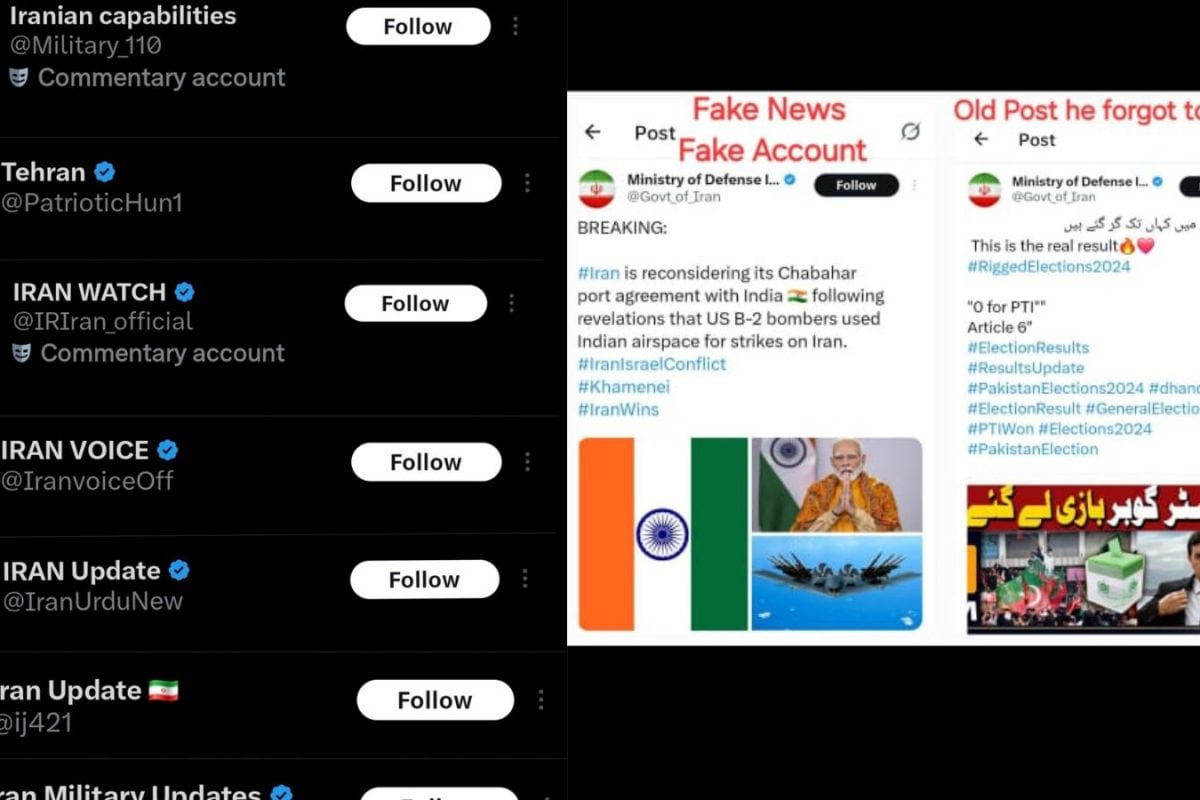1200x800 pixels.
Task: Open three-dot menu for IRAN WATCH account
Action: pos(511,303)
